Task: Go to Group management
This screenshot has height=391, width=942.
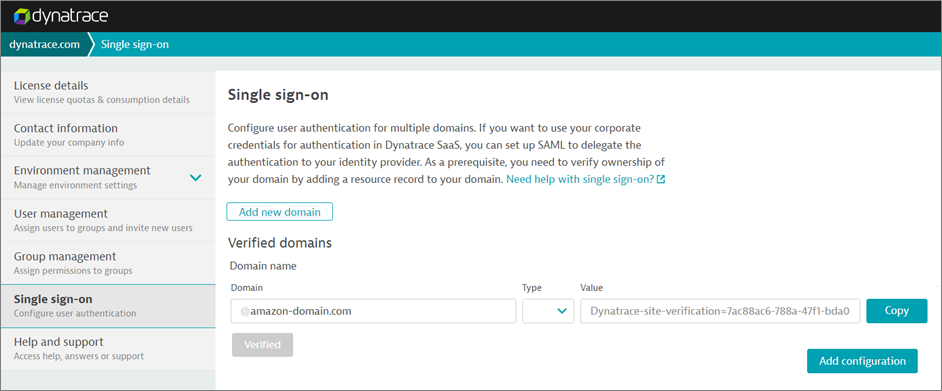Action: pos(108,263)
